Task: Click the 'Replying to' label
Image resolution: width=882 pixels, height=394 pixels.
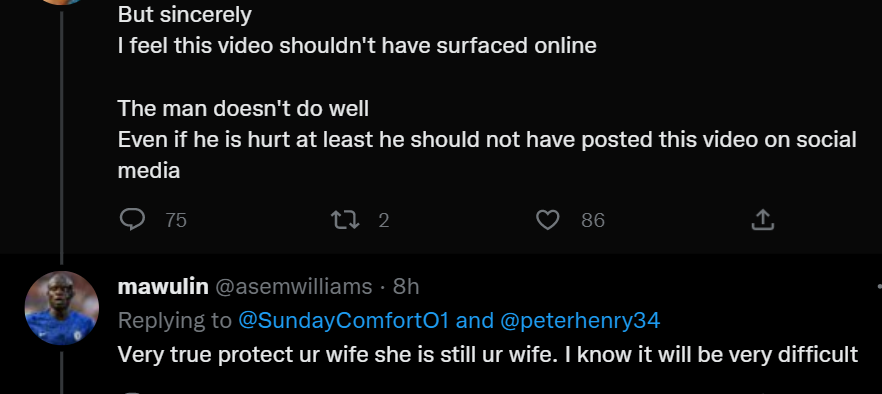Action: pyautogui.click(x=175, y=320)
